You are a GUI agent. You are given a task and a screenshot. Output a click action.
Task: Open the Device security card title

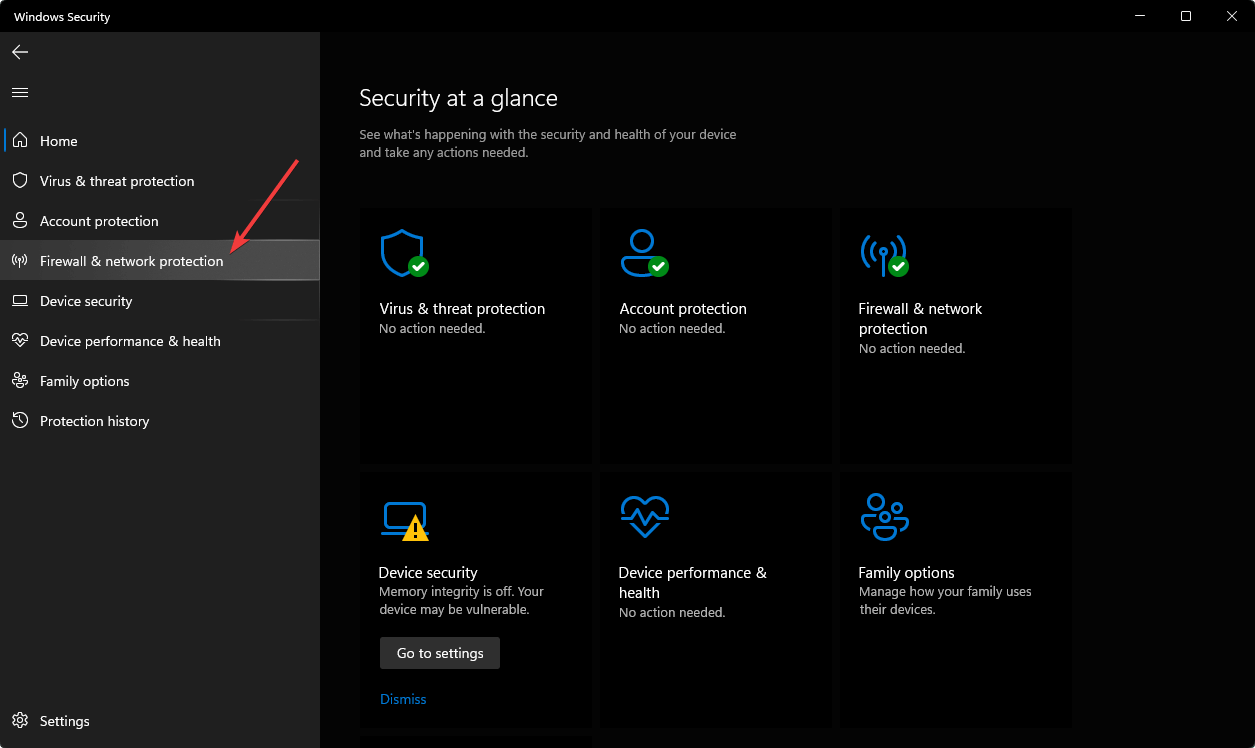coord(428,573)
